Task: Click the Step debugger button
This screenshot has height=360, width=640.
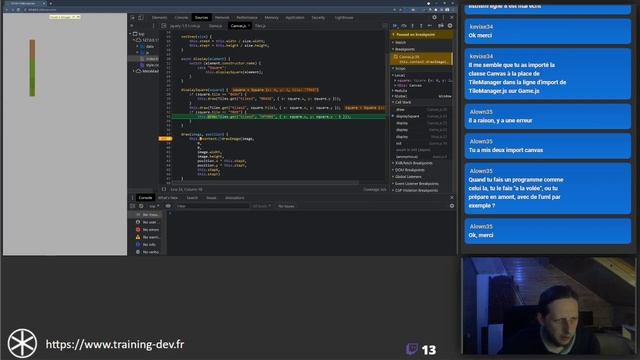Action: [430, 26]
